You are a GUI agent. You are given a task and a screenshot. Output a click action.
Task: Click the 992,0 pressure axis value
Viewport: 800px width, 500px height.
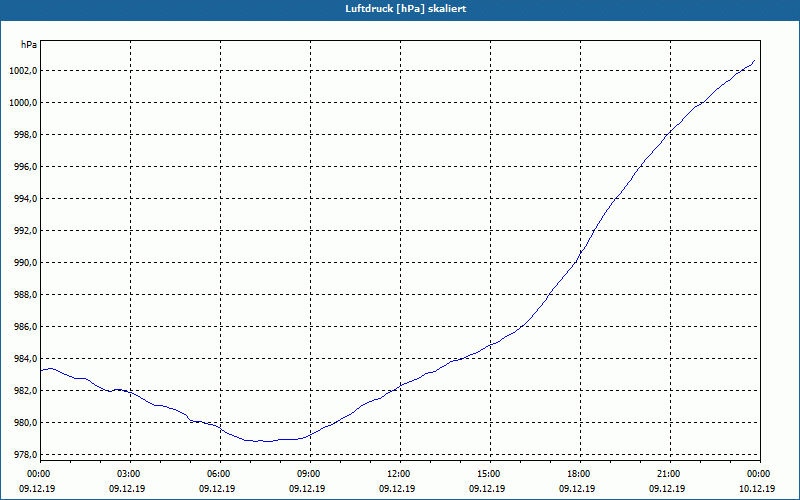26,231
